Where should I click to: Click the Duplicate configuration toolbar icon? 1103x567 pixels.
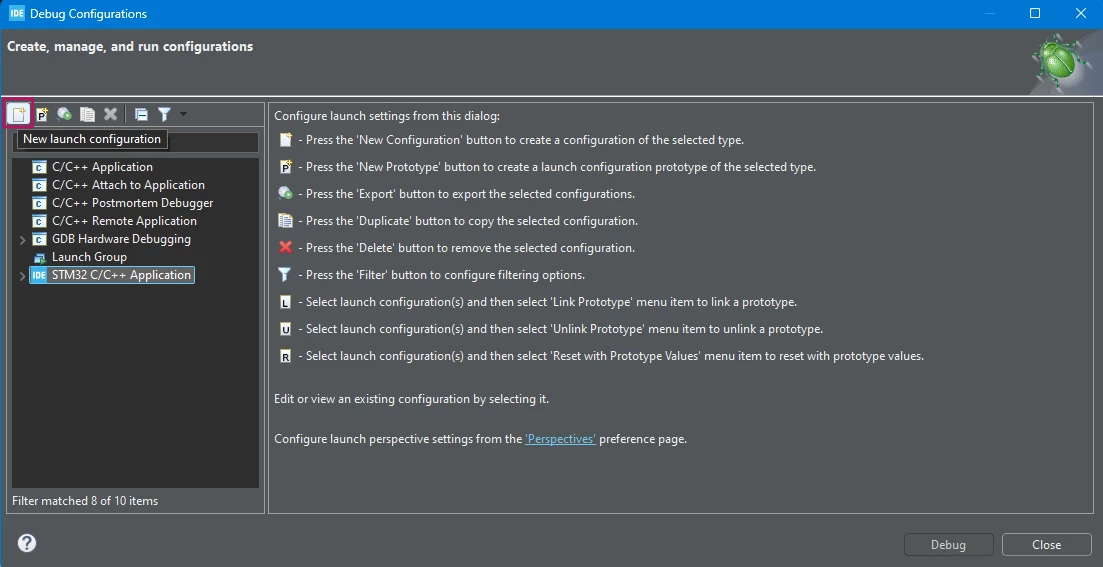(x=87, y=114)
